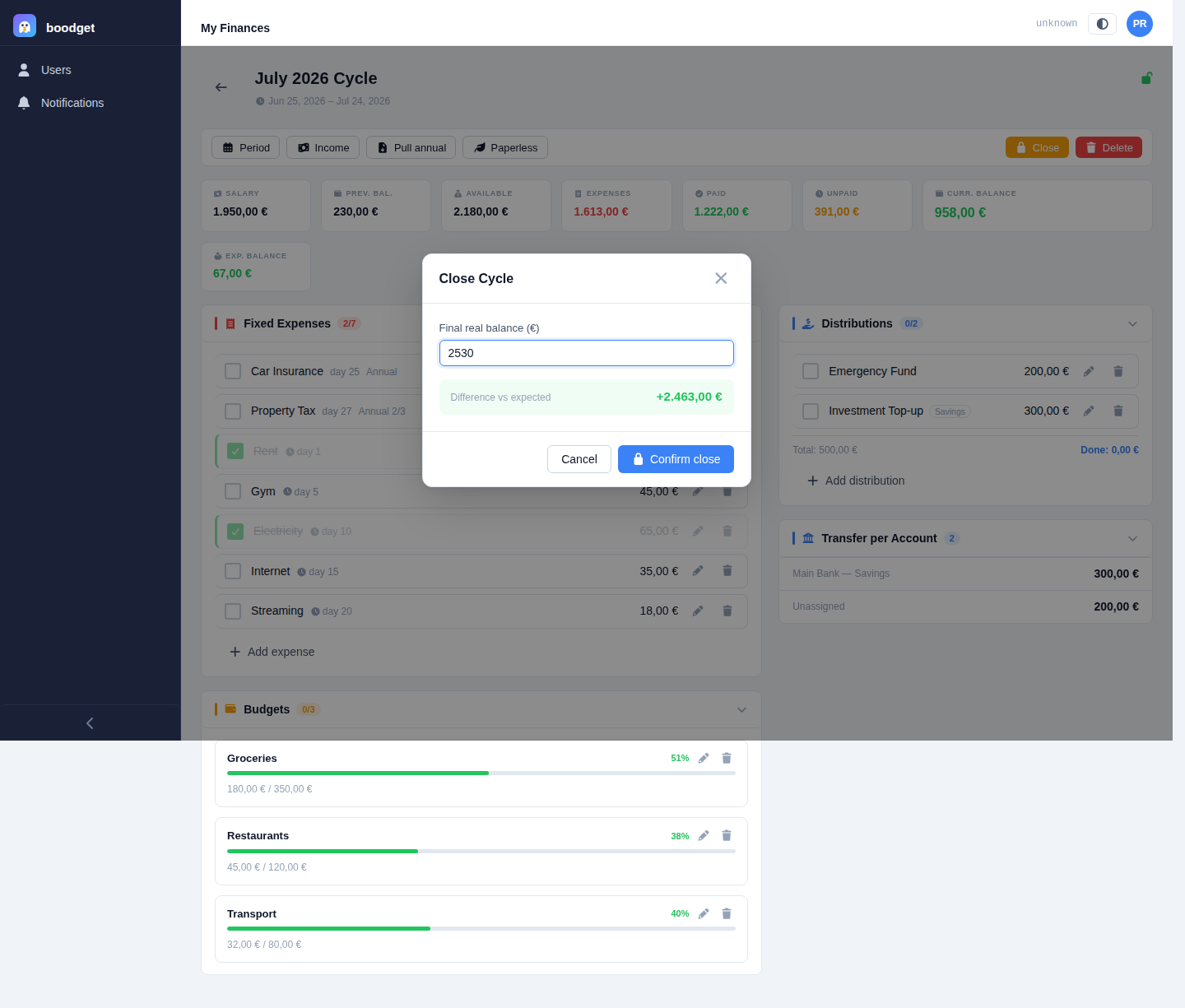The width and height of the screenshot is (1185, 1008).
Task: Edit the Restaurants budget pencil icon
Action: point(704,835)
